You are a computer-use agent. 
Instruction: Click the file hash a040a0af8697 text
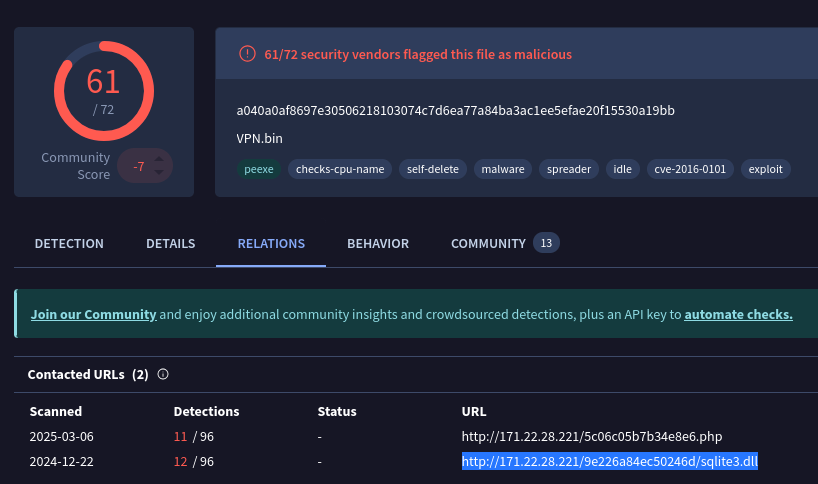[455, 110]
